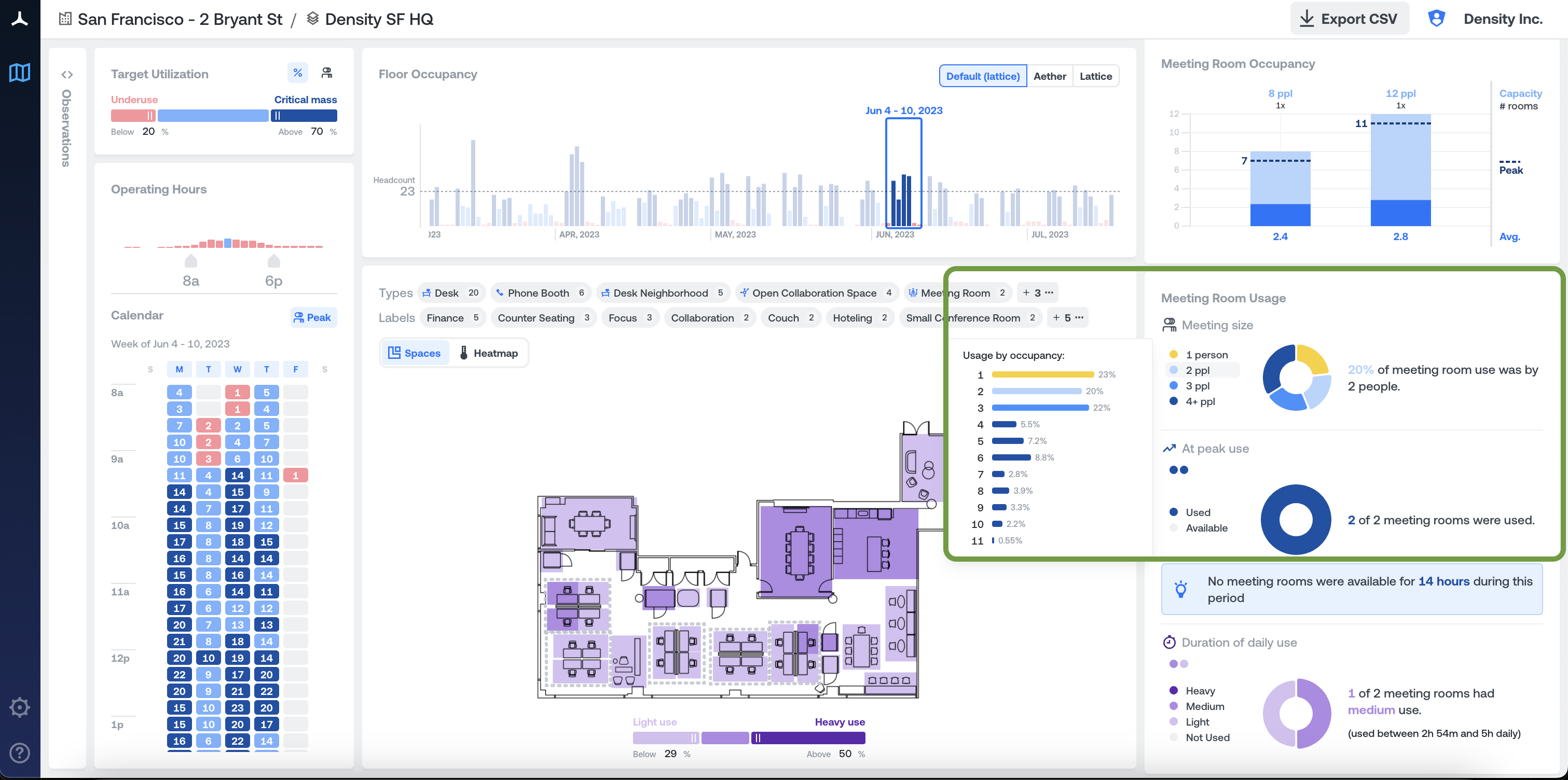Click the lightbulb insight icon
1568x780 pixels.
1181,589
